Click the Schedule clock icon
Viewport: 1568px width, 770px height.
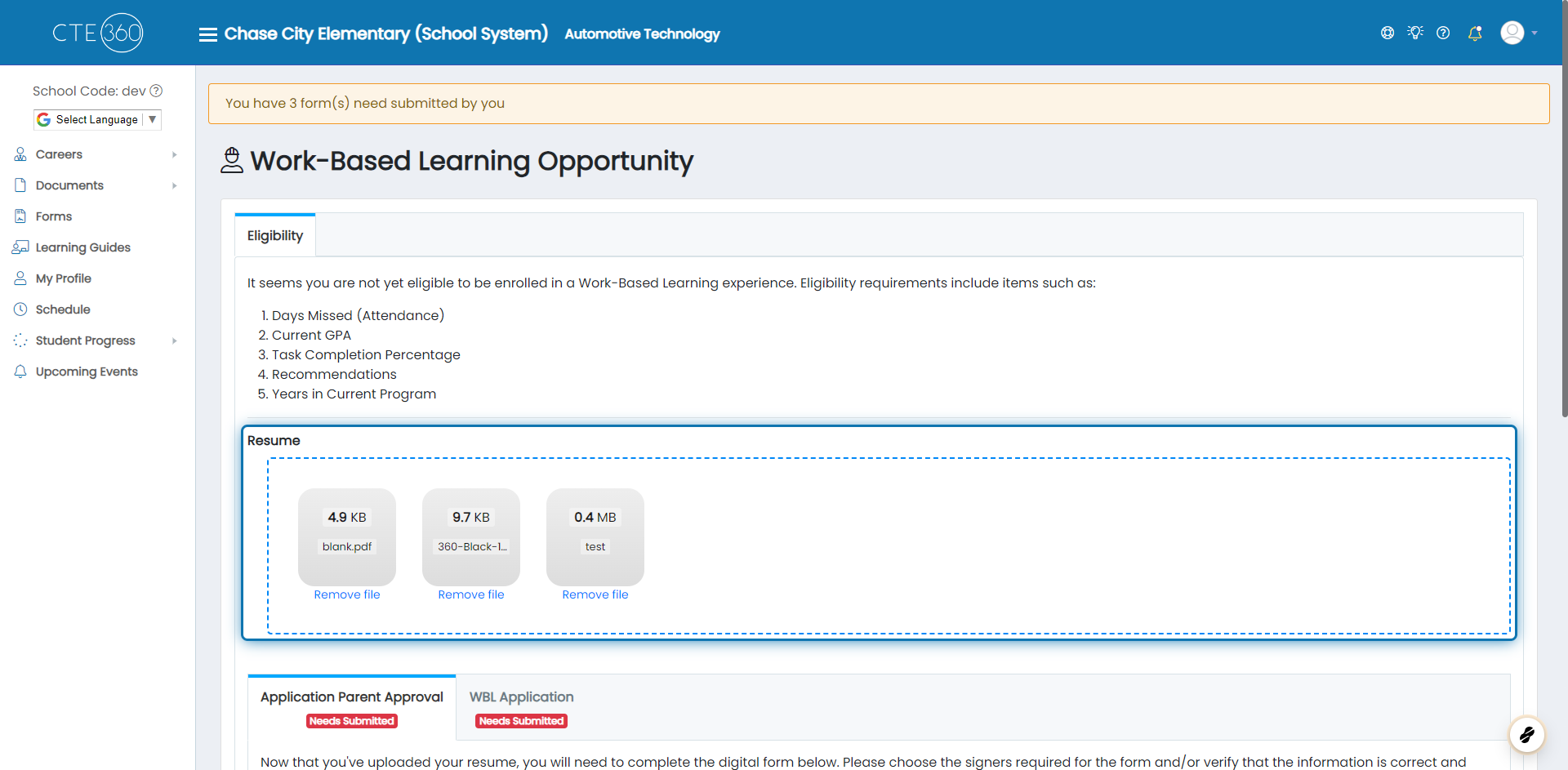(20, 309)
